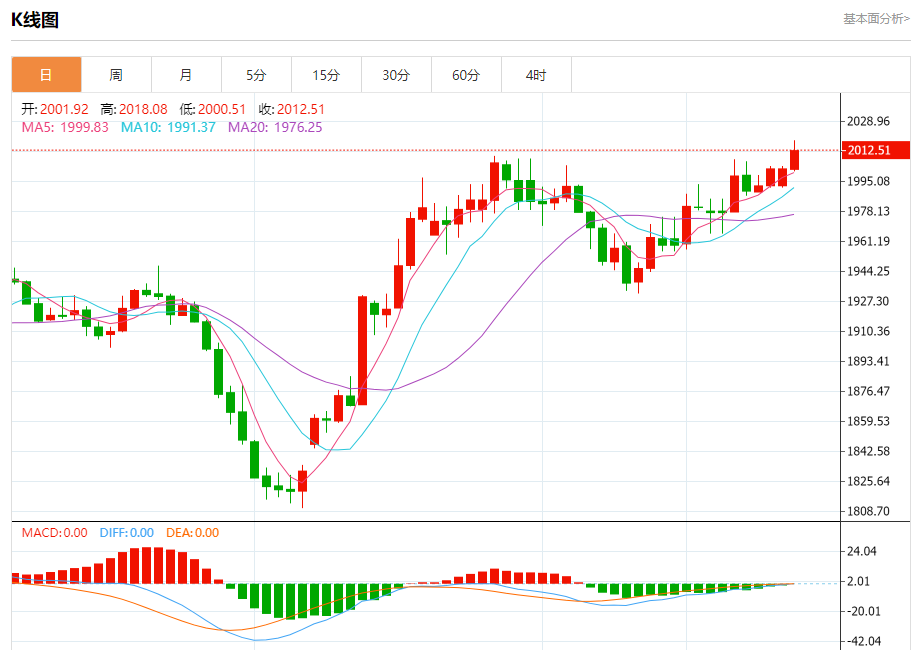This screenshot has width=916, height=650.
Task: Switch to the 周 weekly tab
Action: click(x=116, y=75)
